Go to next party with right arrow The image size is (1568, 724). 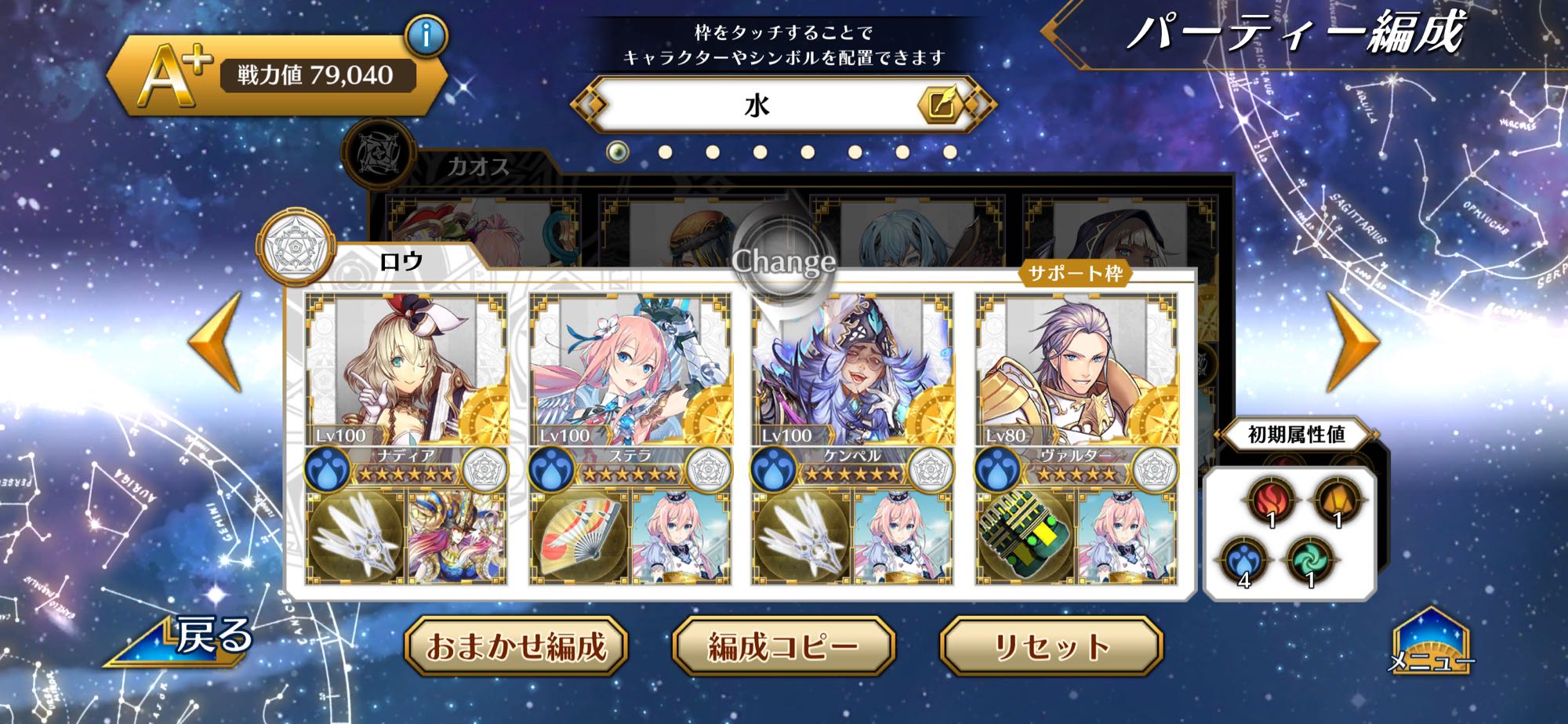click(x=1352, y=343)
